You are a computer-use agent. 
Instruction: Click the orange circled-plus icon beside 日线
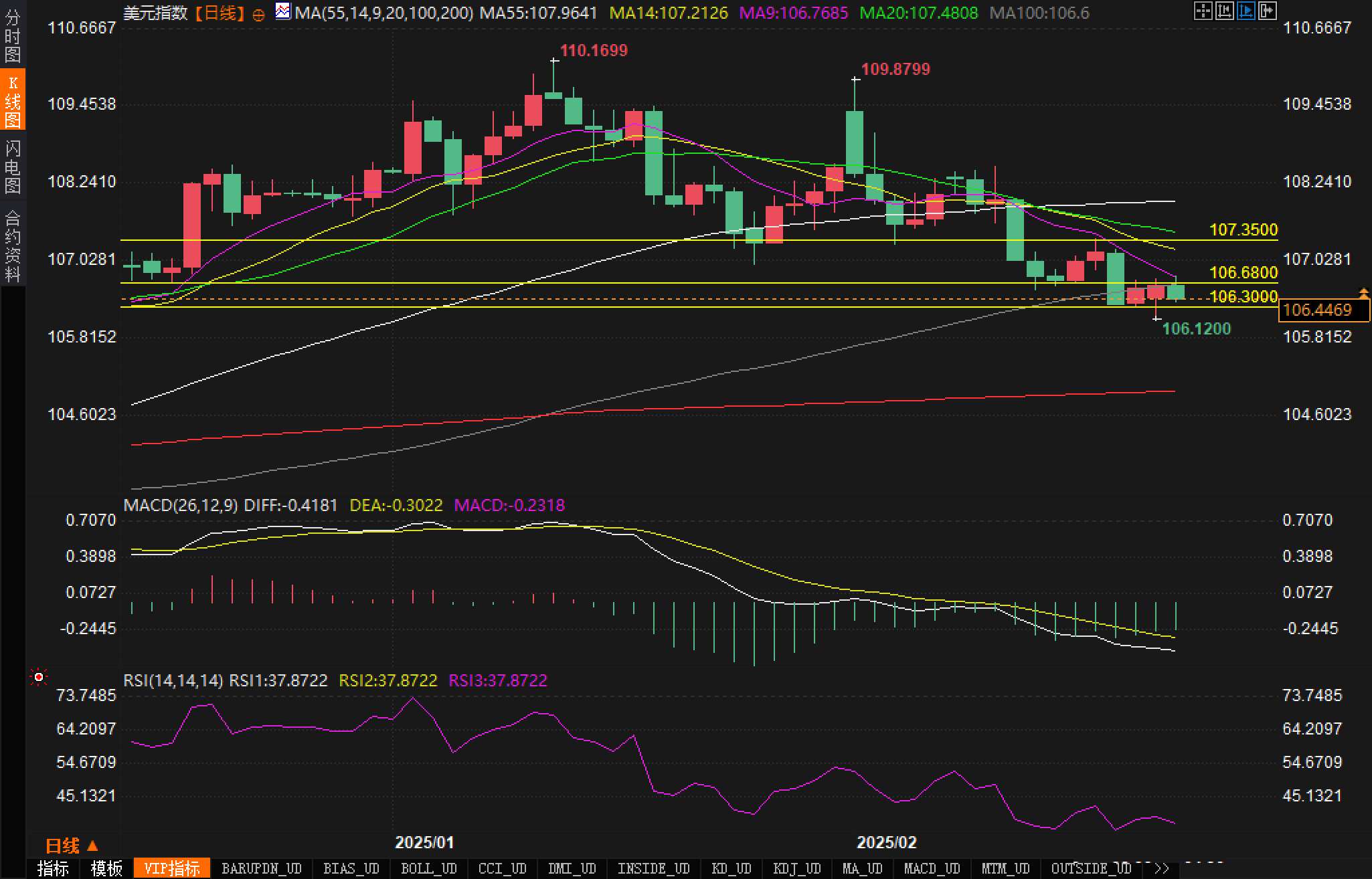click(x=259, y=15)
